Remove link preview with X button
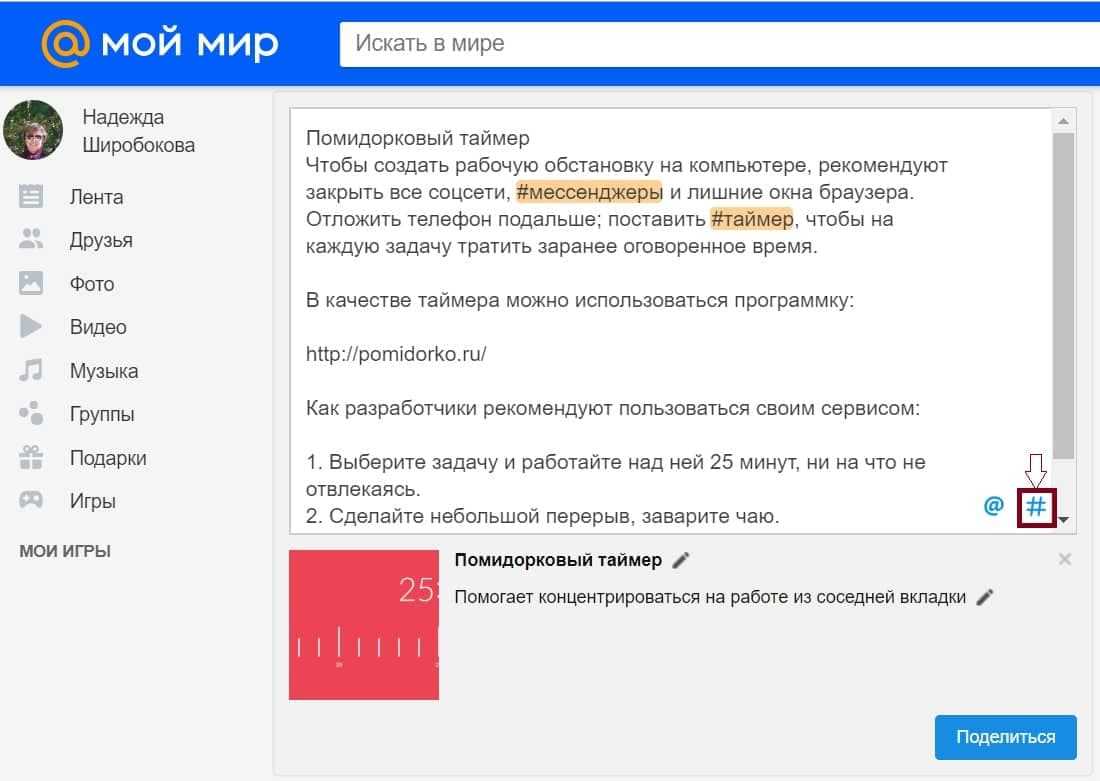This screenshot has width=1100, height=781. (1065, 560)
